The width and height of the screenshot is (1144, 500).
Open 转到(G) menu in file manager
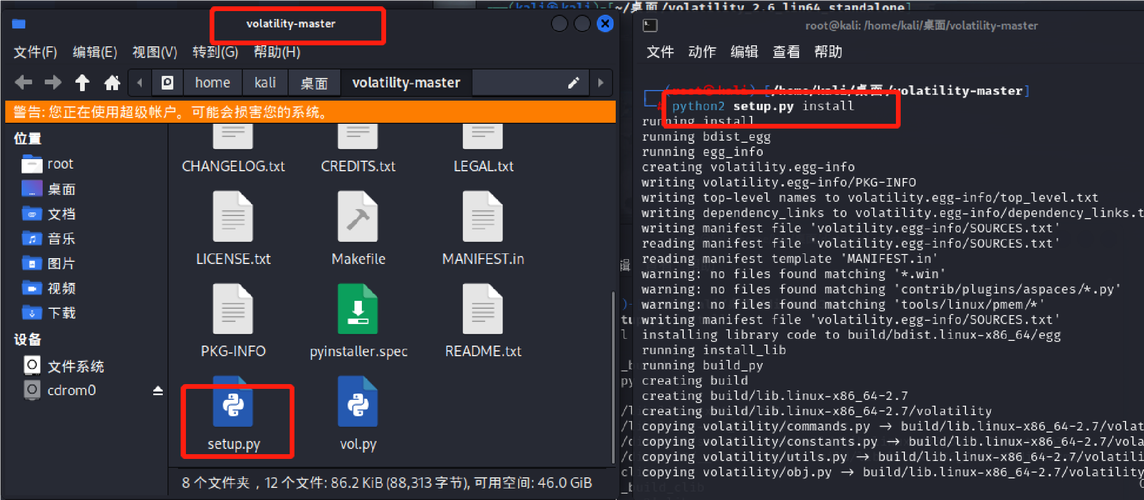click(x=215, y=53)
